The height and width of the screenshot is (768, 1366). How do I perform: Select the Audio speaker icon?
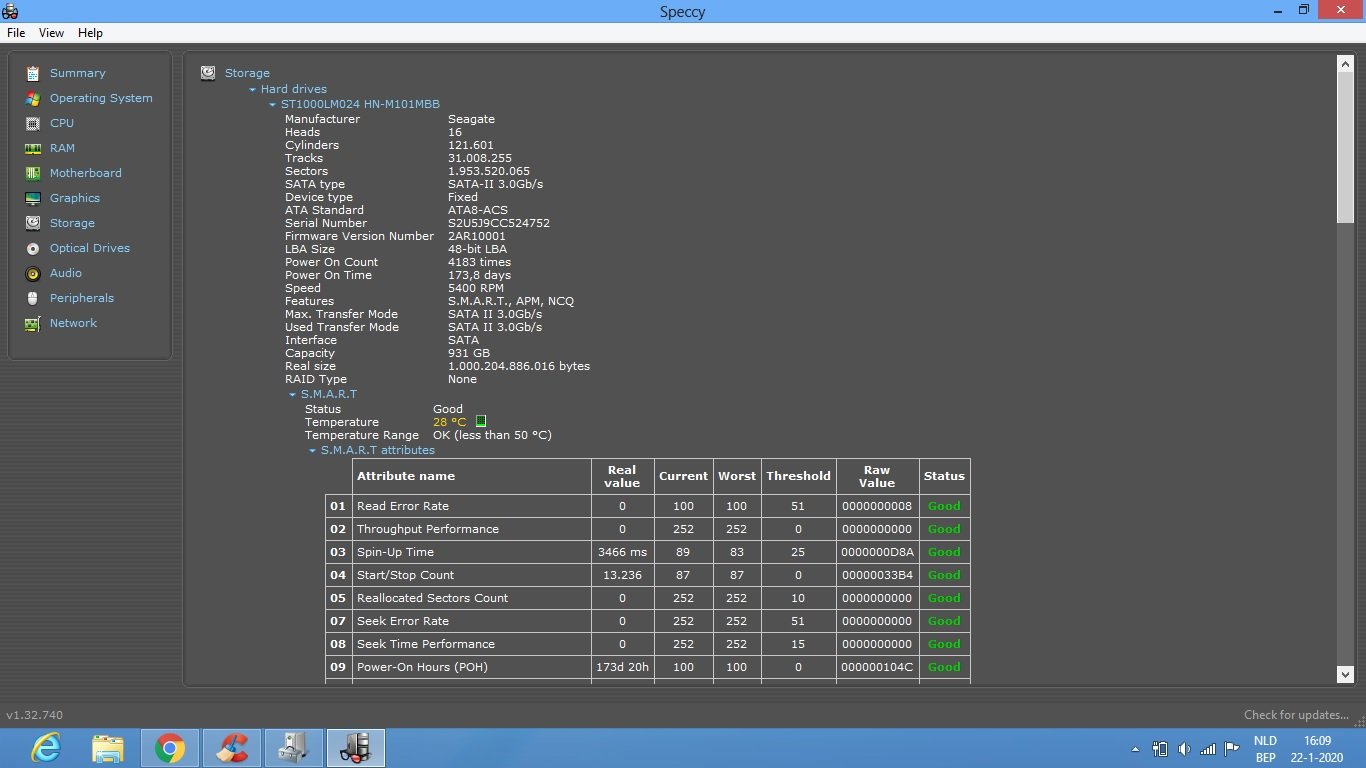tap(33, 273)
